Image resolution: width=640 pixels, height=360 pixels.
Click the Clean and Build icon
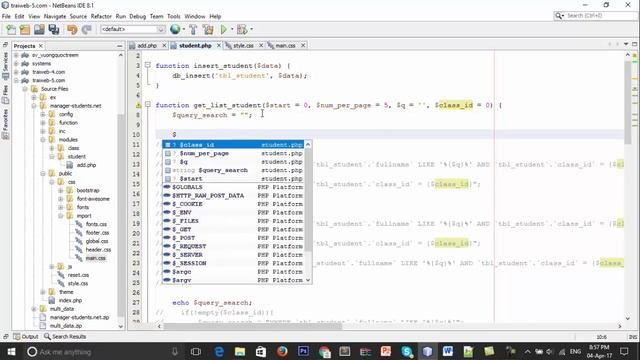pos(208,29)
